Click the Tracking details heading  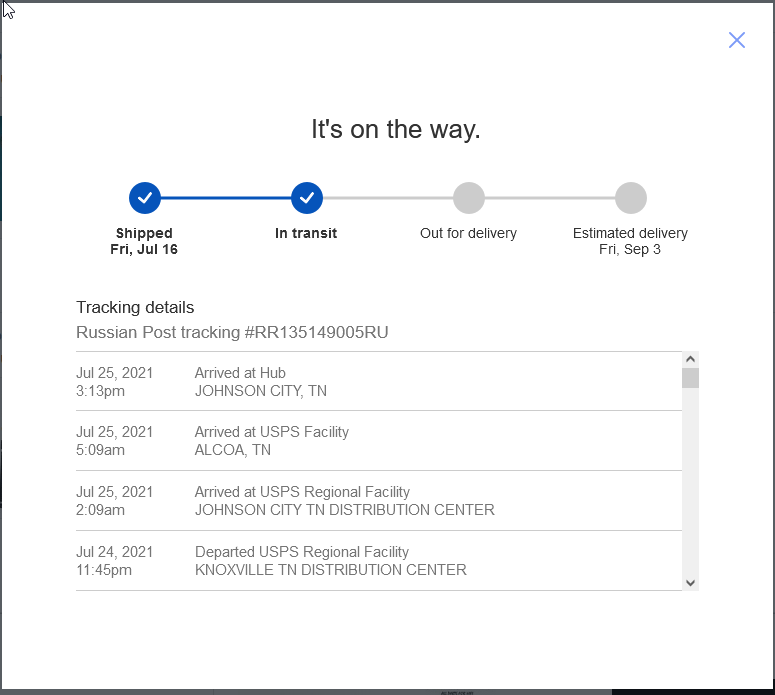click(135, 307)
